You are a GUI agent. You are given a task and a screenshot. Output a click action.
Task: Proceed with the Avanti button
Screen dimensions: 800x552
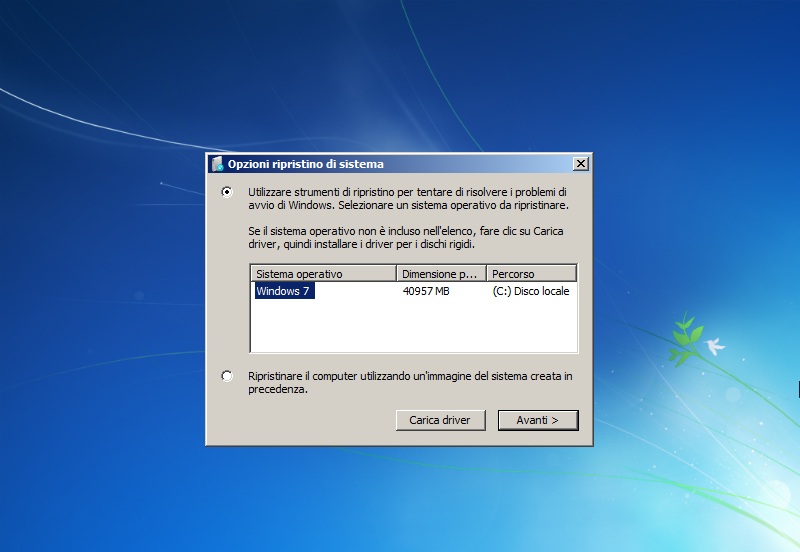538,420
